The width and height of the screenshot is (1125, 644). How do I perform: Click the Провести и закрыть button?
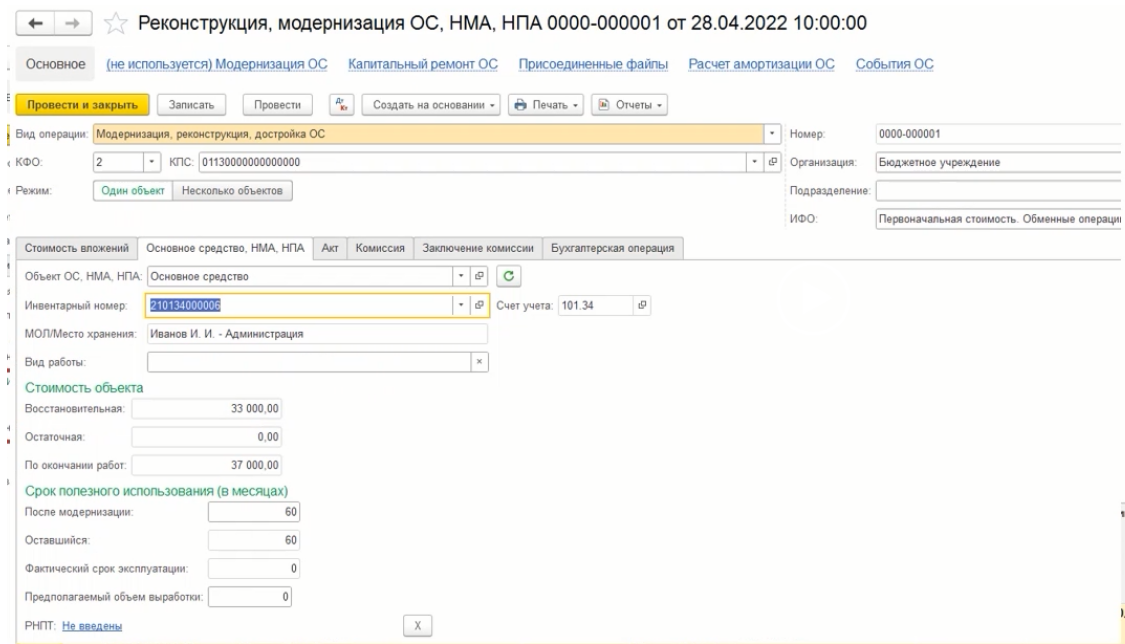pyautogui.click(x=83, y=103)
